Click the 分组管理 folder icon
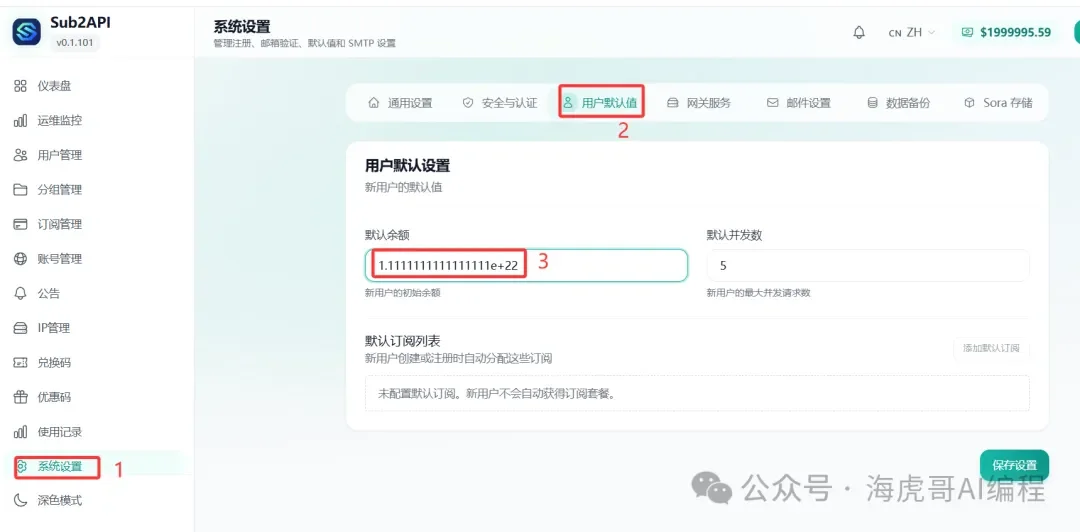1080x532 pixels. click(21, 190)
